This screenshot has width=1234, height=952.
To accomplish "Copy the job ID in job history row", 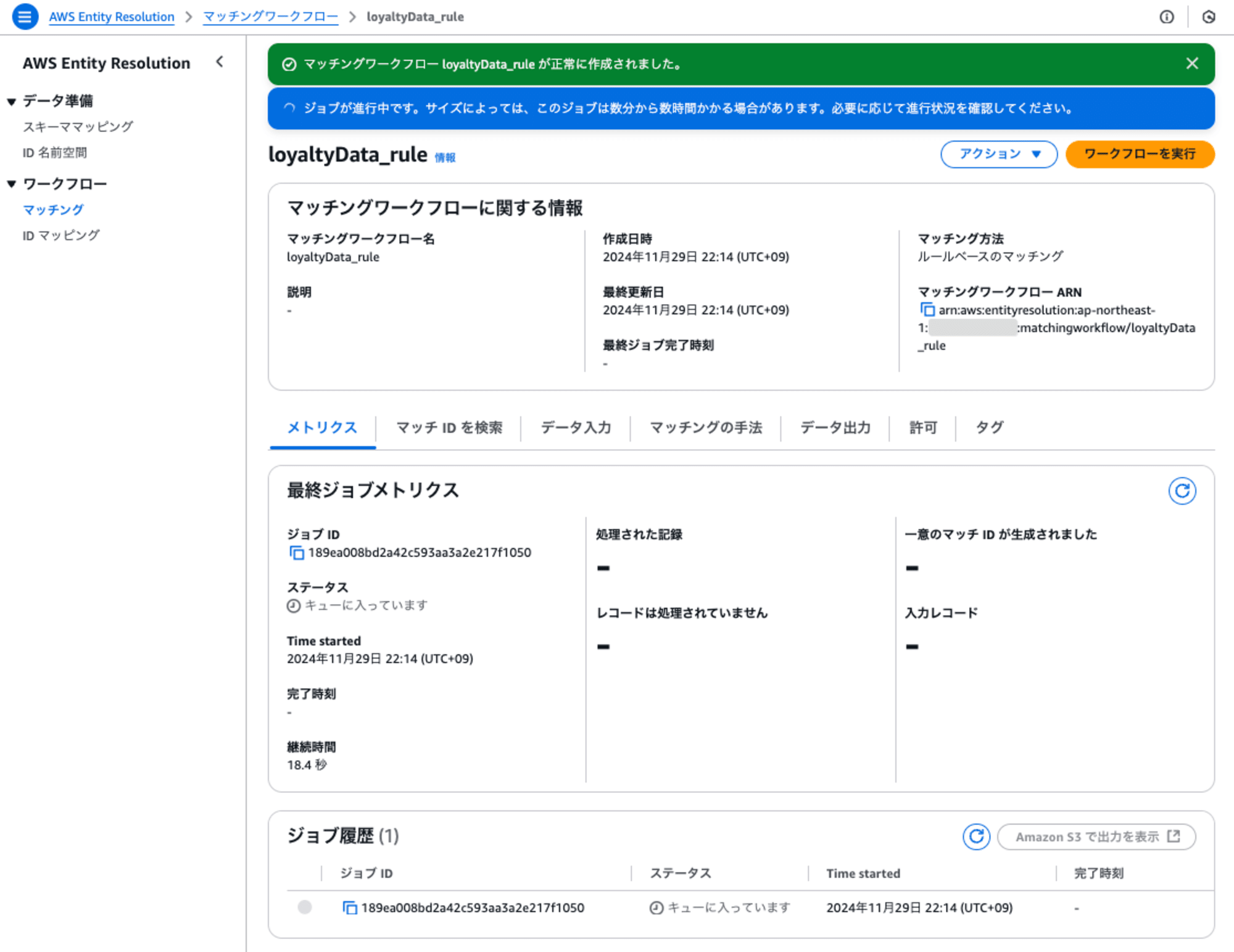I will (x=349, y=908).
